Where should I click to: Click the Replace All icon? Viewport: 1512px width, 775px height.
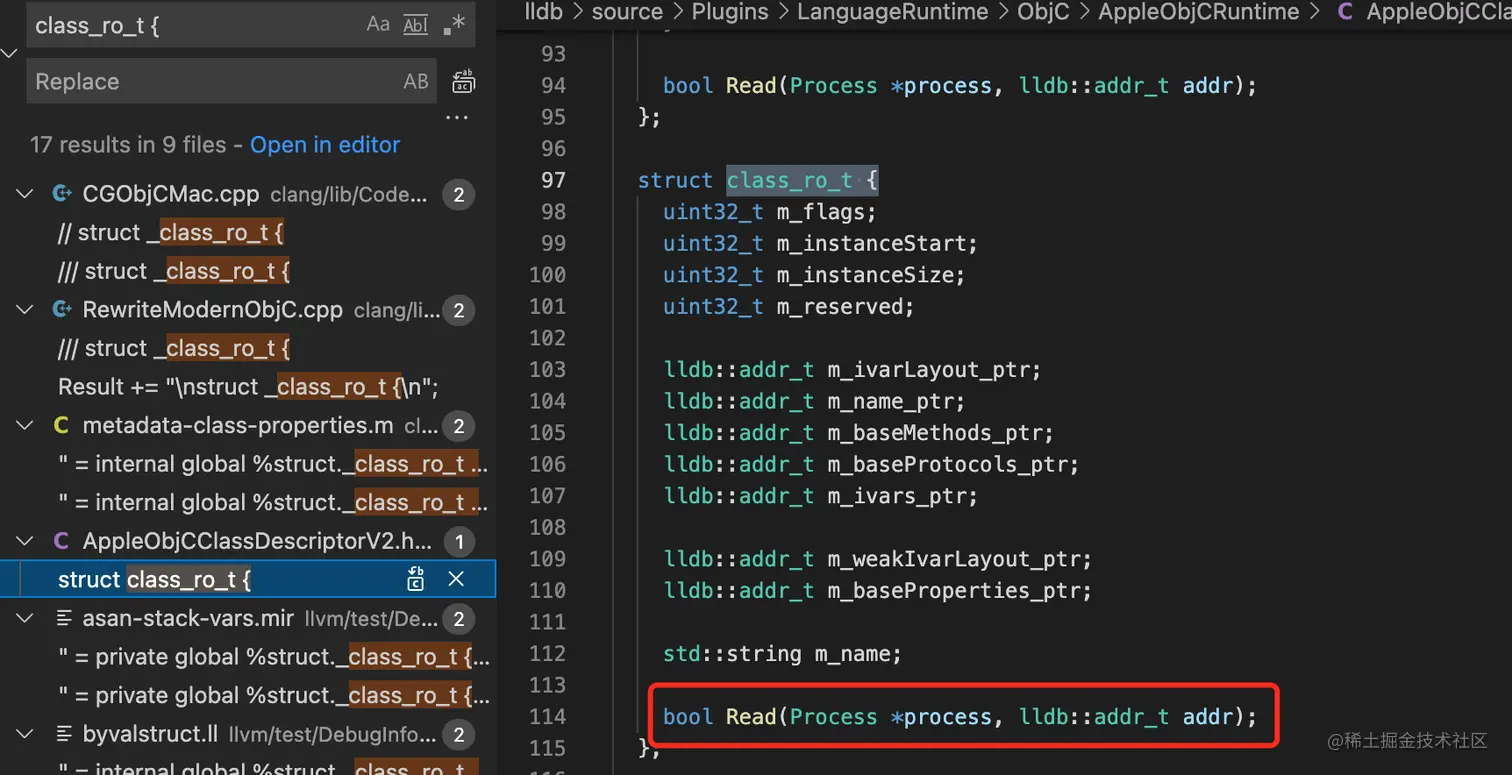click(x=463, y=82)
